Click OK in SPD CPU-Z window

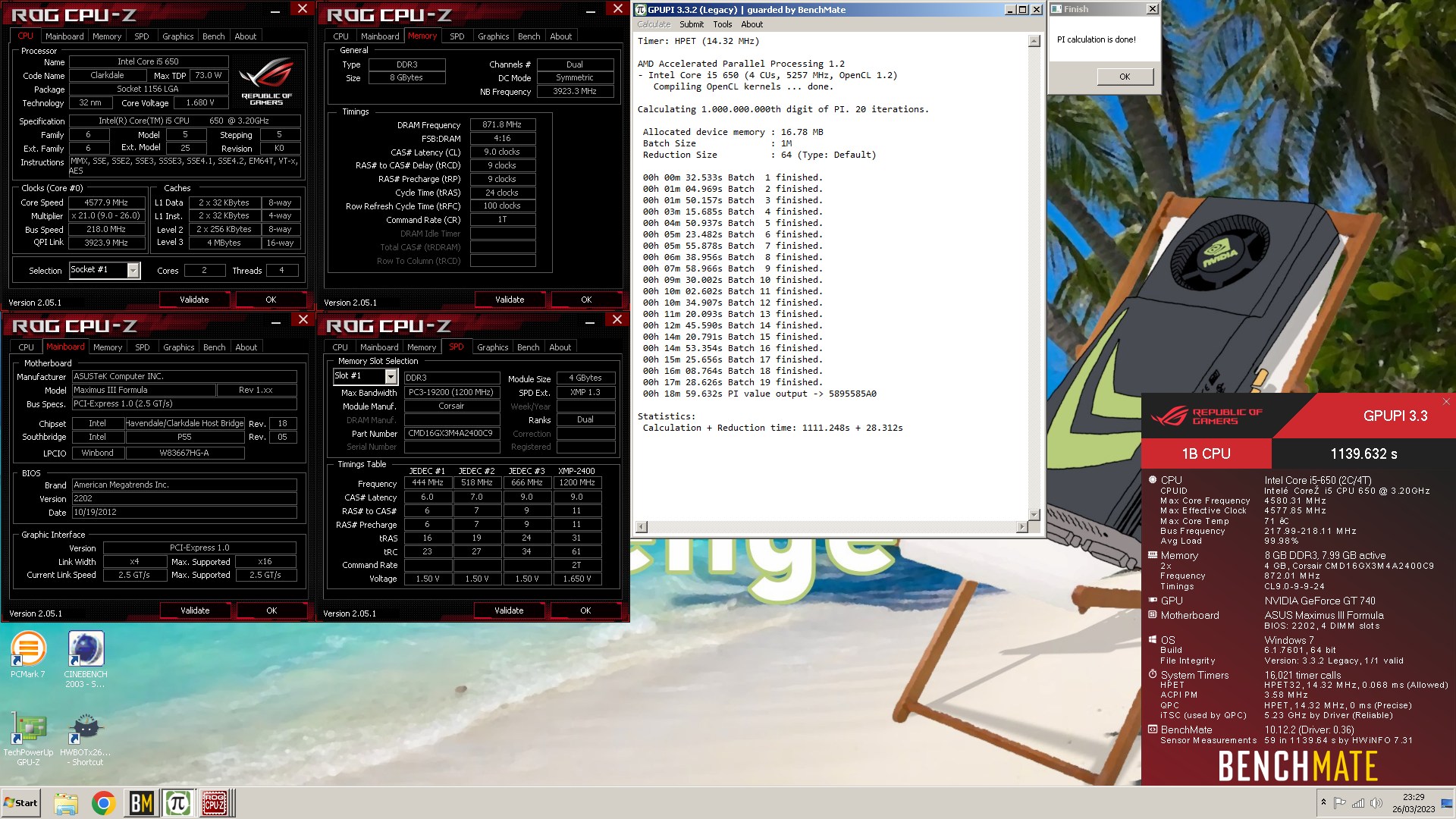[x=585, y=610]
